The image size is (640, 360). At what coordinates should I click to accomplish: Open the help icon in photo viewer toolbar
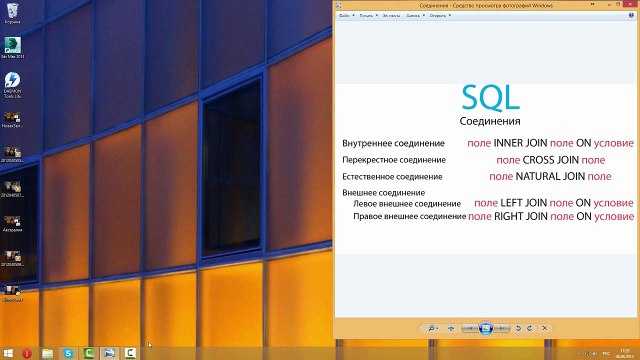[631, 16]
